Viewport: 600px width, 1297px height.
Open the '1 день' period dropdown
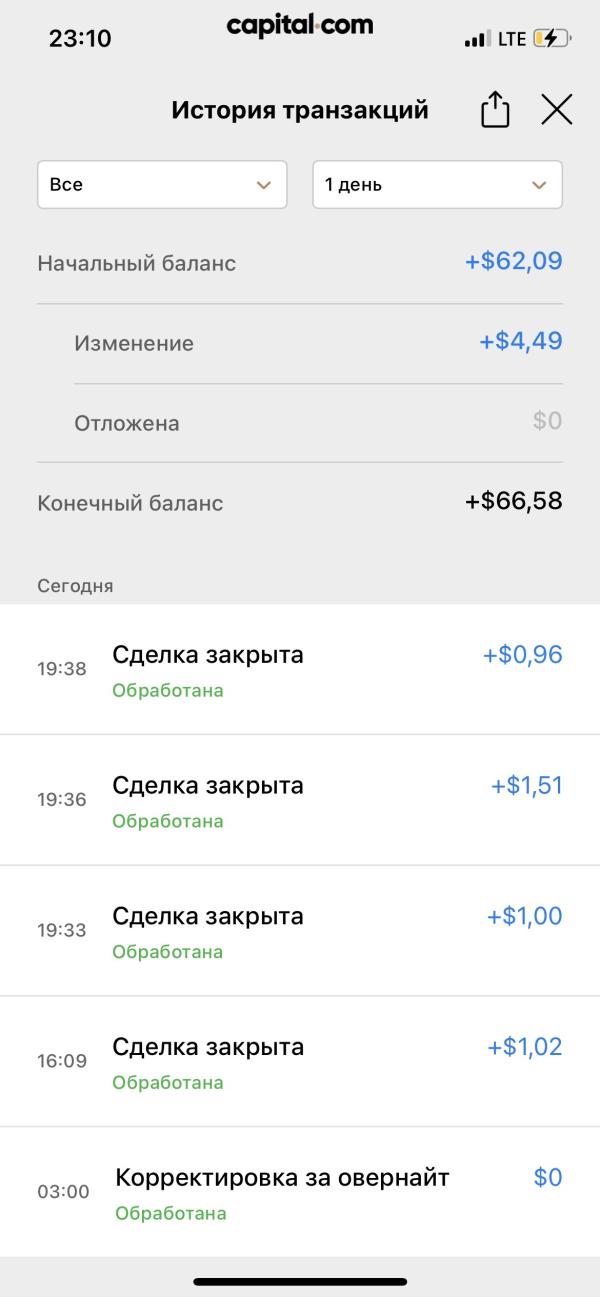pyautogui.click(x=437, y=185)
